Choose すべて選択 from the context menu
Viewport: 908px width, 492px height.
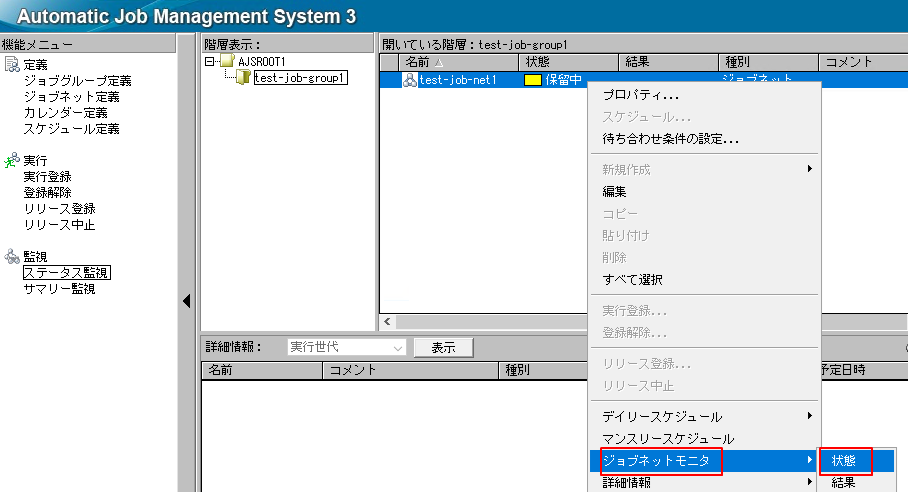[705, 280]
